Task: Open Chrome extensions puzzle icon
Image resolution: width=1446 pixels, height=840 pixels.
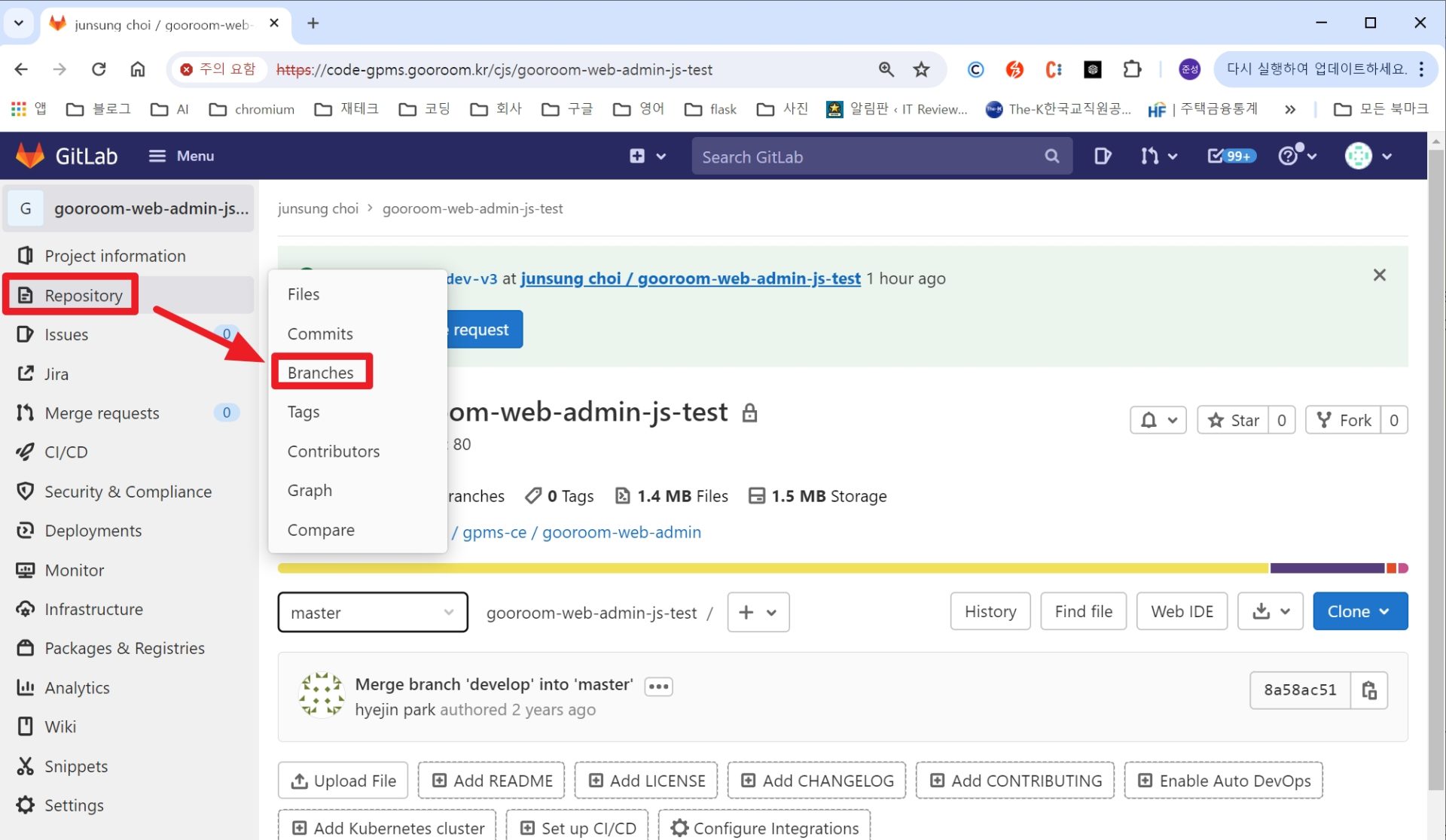Action: coord(1132,69)
